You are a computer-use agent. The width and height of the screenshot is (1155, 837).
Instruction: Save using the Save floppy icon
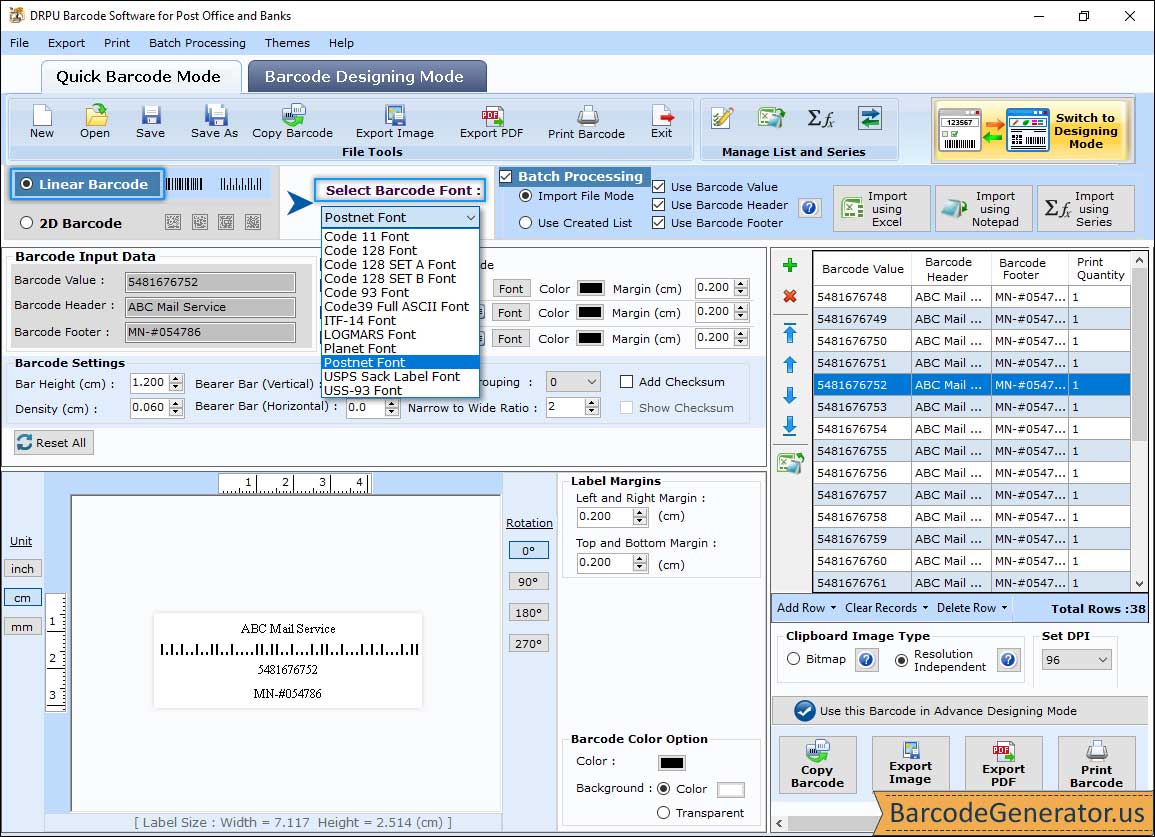[150, 121]
